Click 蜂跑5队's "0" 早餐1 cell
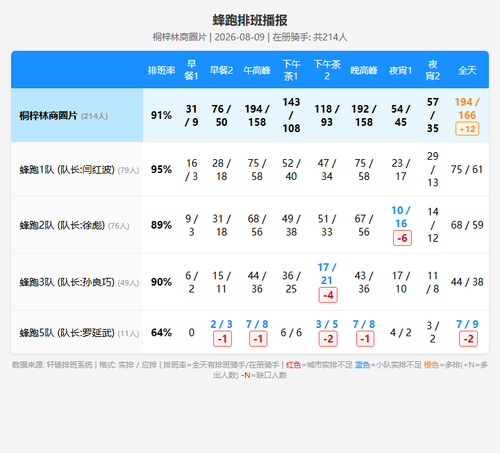 point(191,332)
